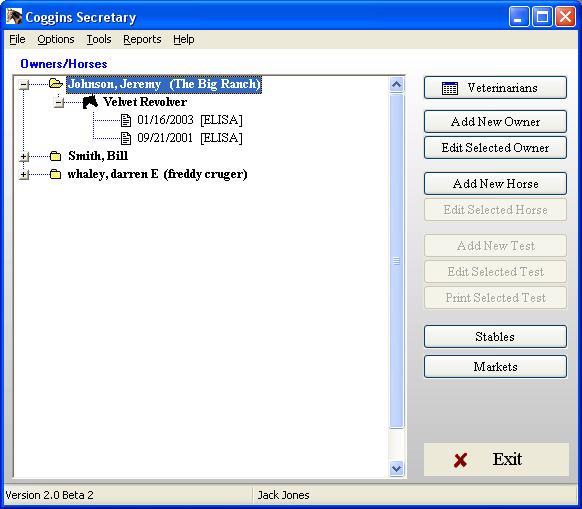Viewport: 582px width, 509px height.
Task: Click the open folder icon beside Johnson, Jeremy
Action: click(x=56, y=84)
